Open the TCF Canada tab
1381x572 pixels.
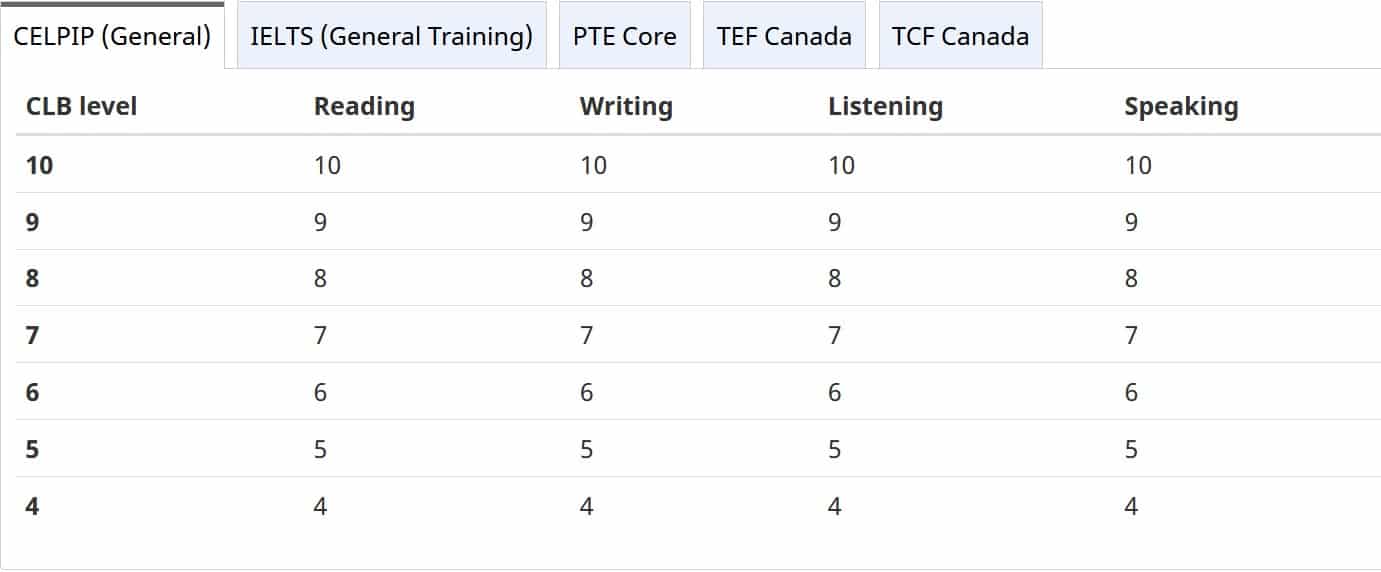tap(960, 36)
